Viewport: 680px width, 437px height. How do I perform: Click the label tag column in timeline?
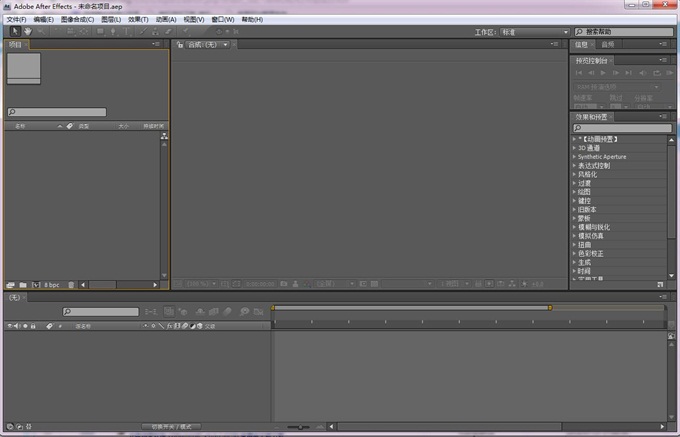(49, 326)
